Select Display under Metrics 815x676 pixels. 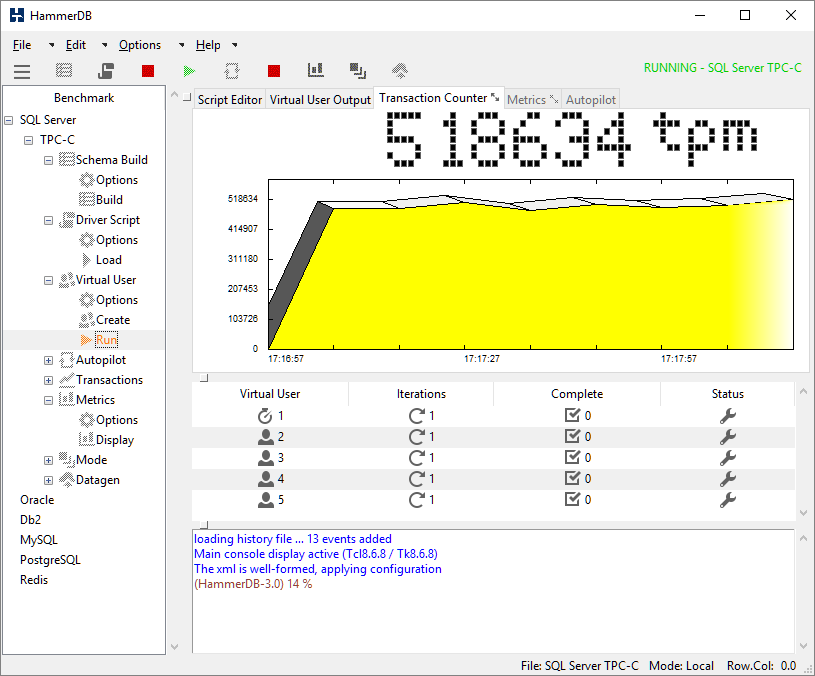(115, 440)
